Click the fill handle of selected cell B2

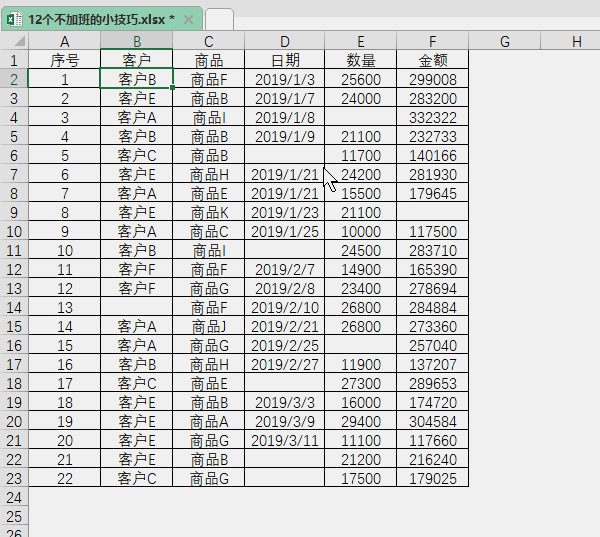coord(172,88)
